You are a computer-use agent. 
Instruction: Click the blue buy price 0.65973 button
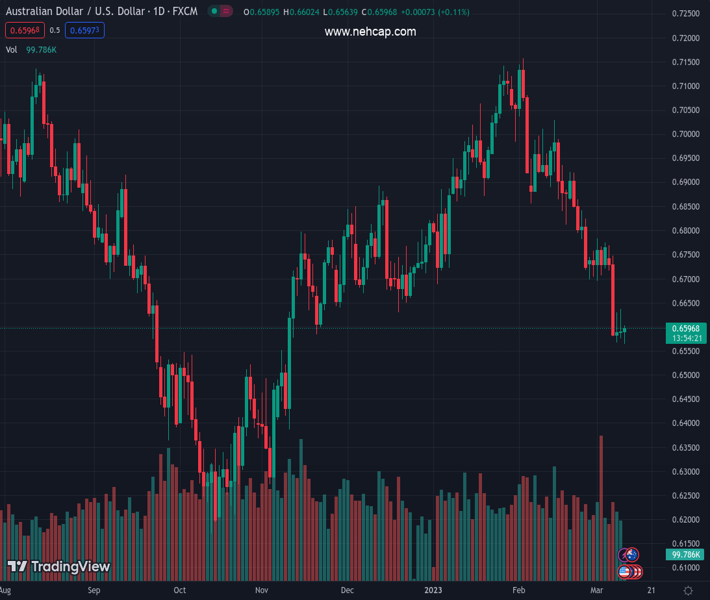87,30
